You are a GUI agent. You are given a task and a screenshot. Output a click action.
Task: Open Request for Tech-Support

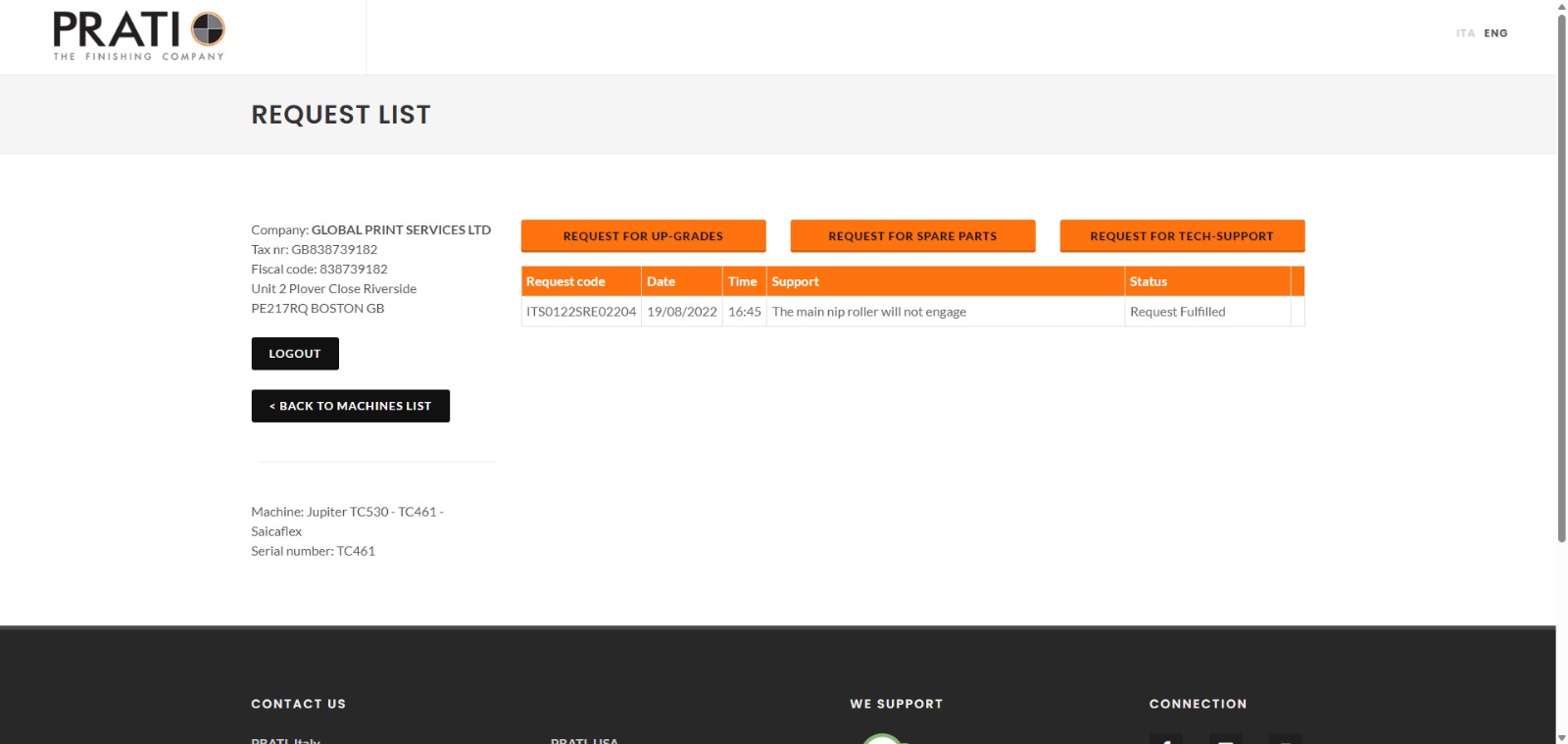1182,236
